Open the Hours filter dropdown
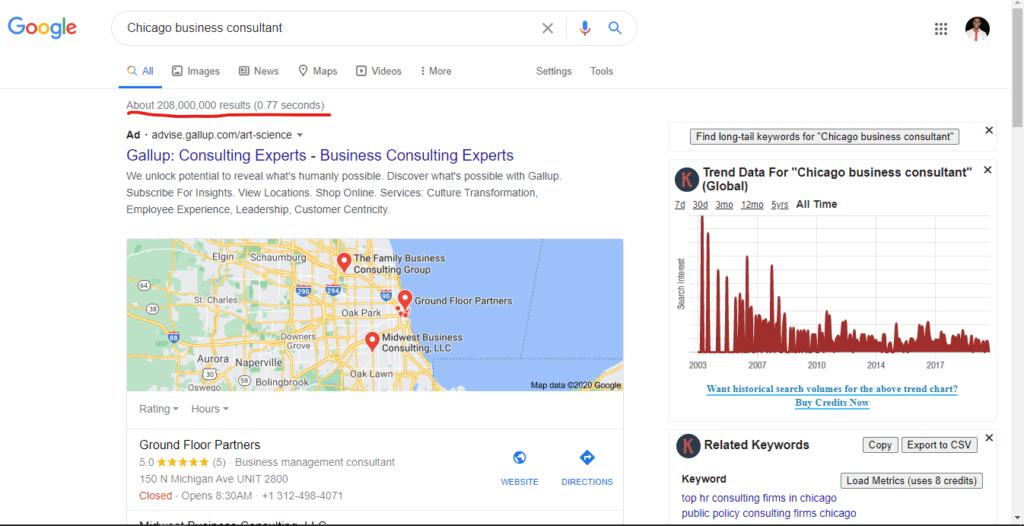The height and width of the screenshot is (526, 1024). point(210,409)
